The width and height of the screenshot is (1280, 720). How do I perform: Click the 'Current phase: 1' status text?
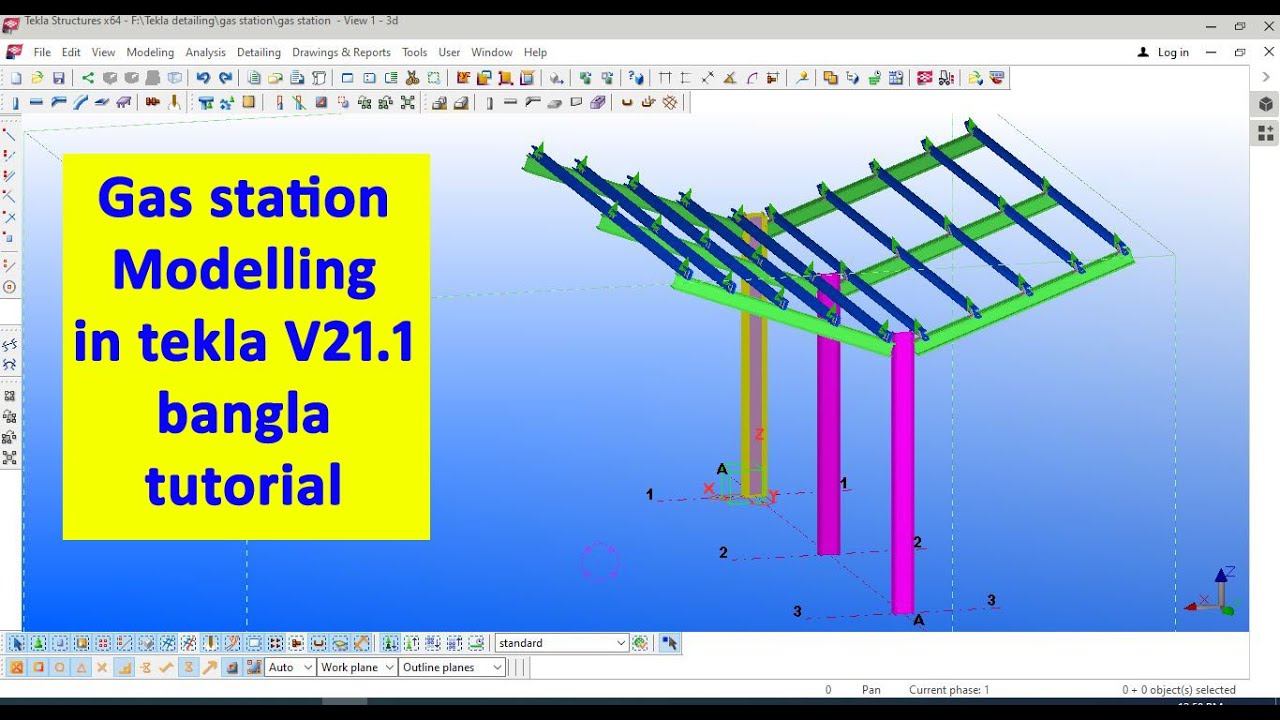[949, 690]
